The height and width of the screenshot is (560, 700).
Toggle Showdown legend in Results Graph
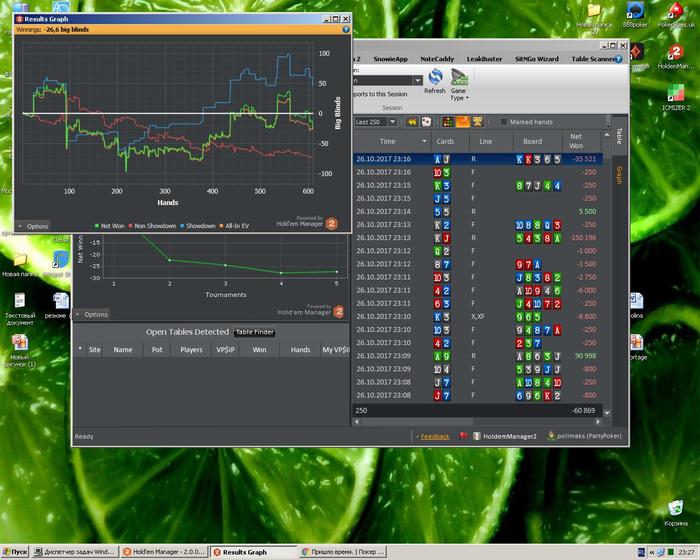pyautogui.click(x=197, y=226)
